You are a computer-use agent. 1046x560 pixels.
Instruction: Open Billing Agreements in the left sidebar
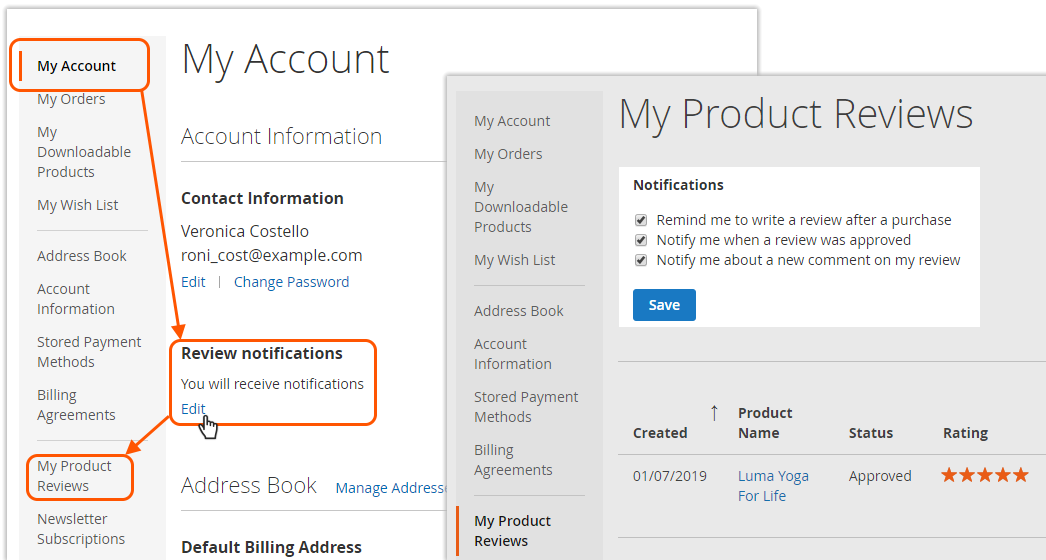(x=76, y=404)
